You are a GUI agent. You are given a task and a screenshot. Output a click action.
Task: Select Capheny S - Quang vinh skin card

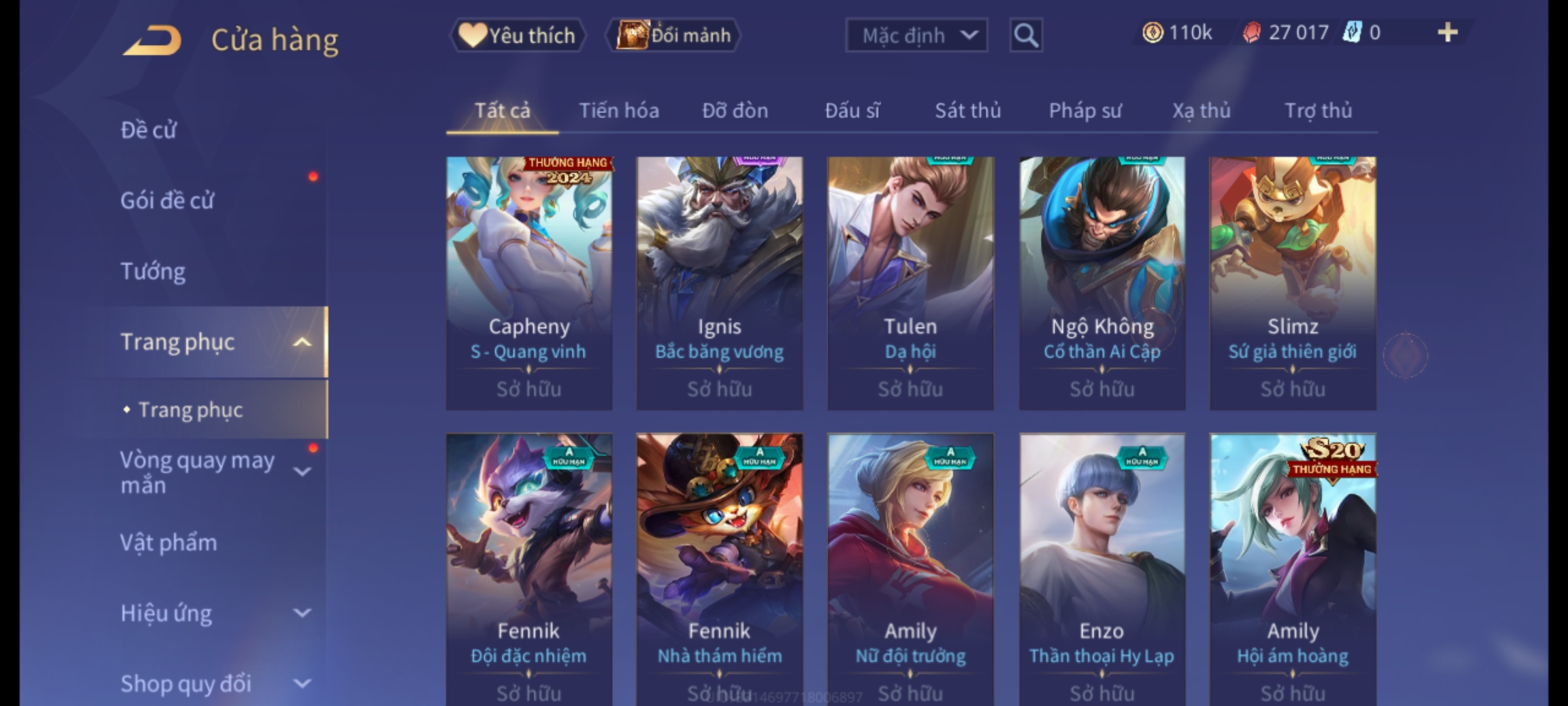click(529, 283)
